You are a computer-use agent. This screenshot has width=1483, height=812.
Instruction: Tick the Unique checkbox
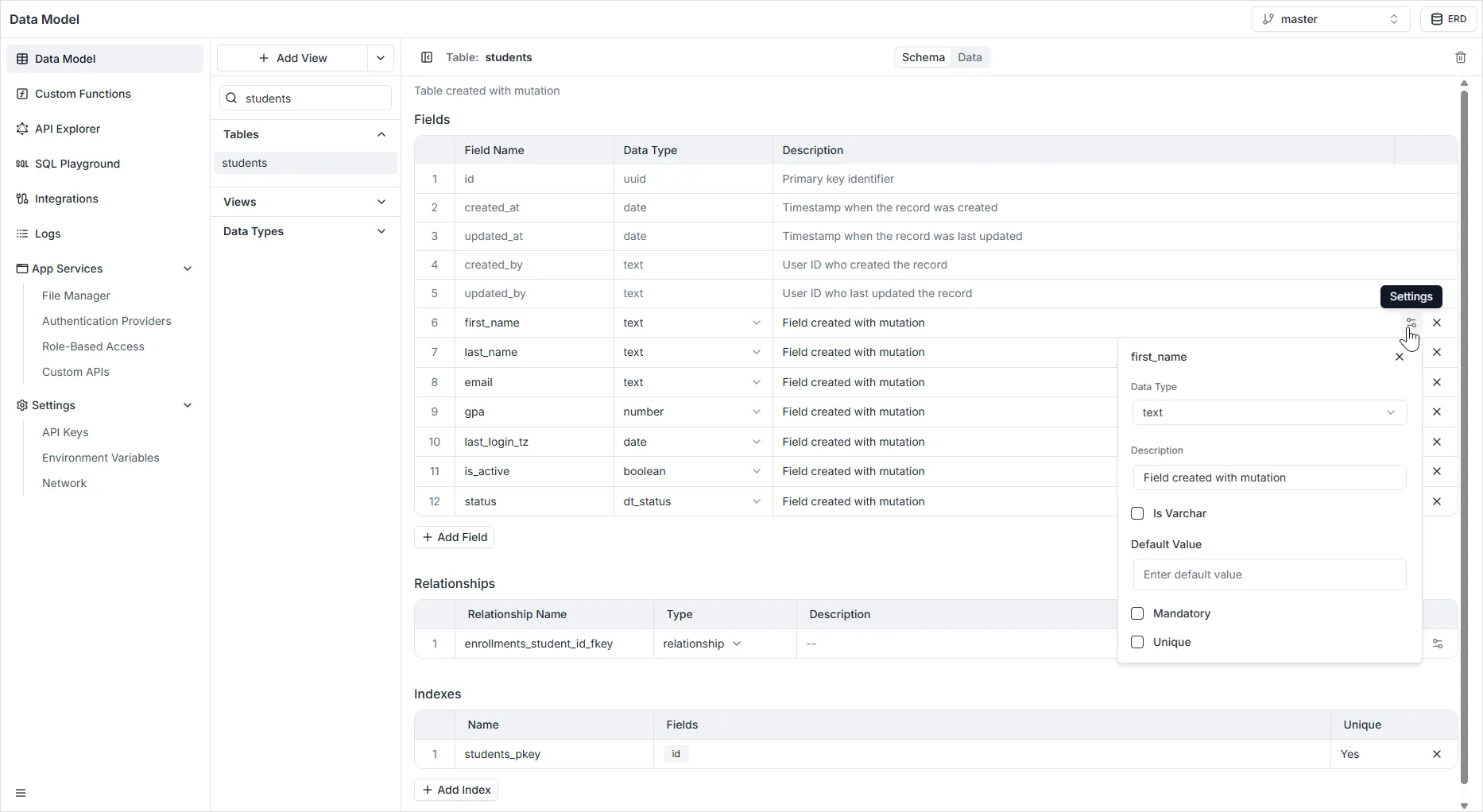[1137, 642]
